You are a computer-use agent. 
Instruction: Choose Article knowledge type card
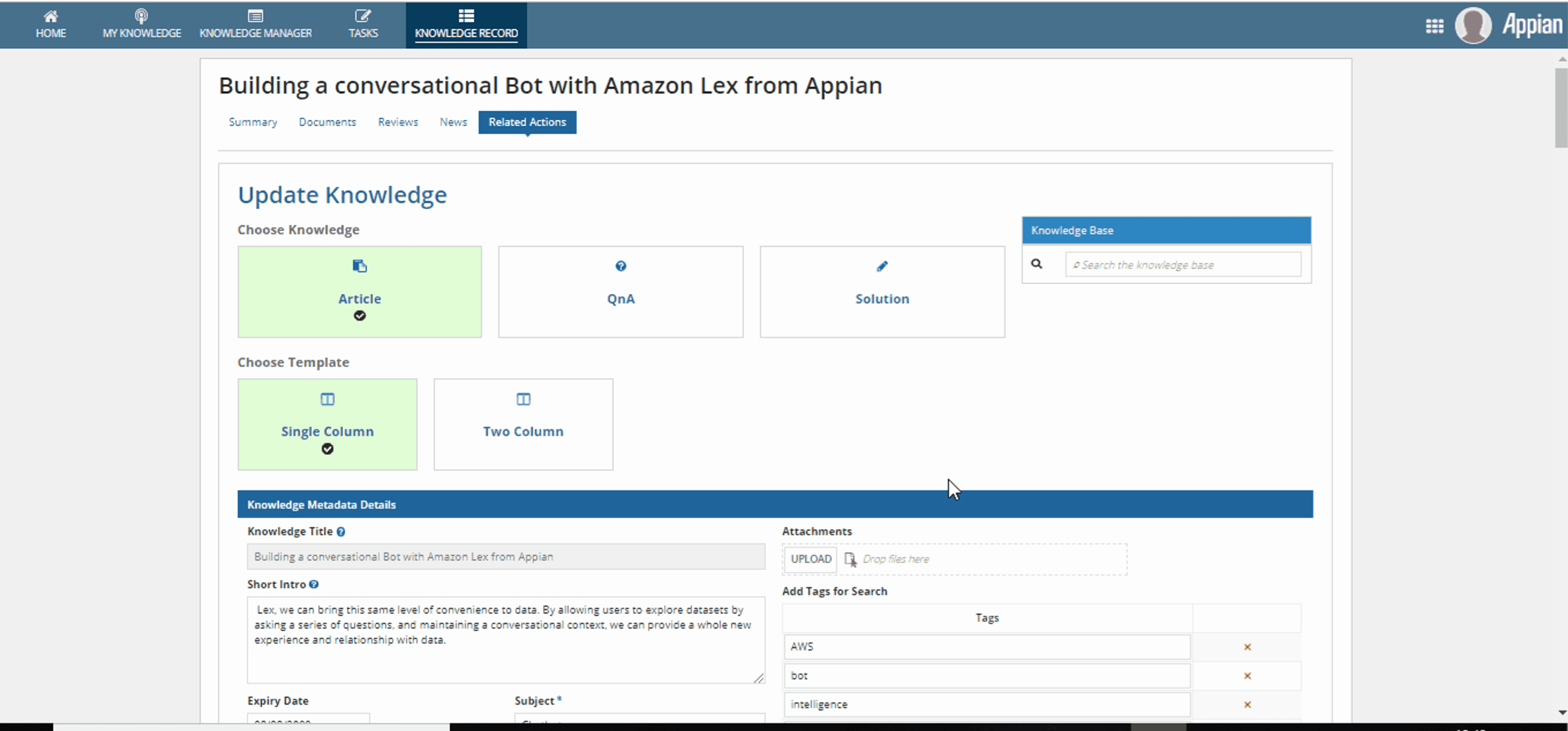click(360, 292)
